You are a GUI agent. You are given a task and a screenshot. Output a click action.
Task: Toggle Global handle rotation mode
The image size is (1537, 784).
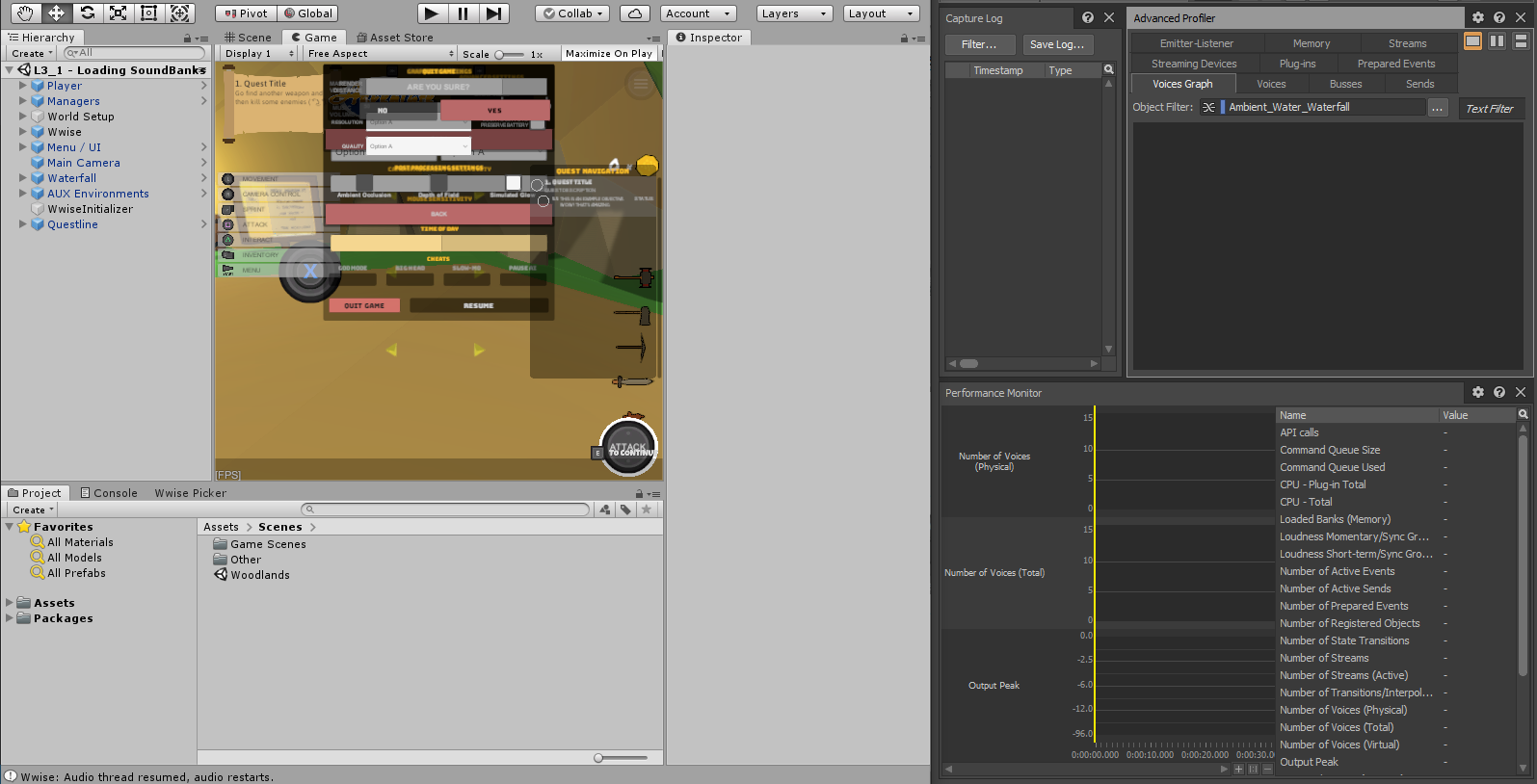point(307,13)
